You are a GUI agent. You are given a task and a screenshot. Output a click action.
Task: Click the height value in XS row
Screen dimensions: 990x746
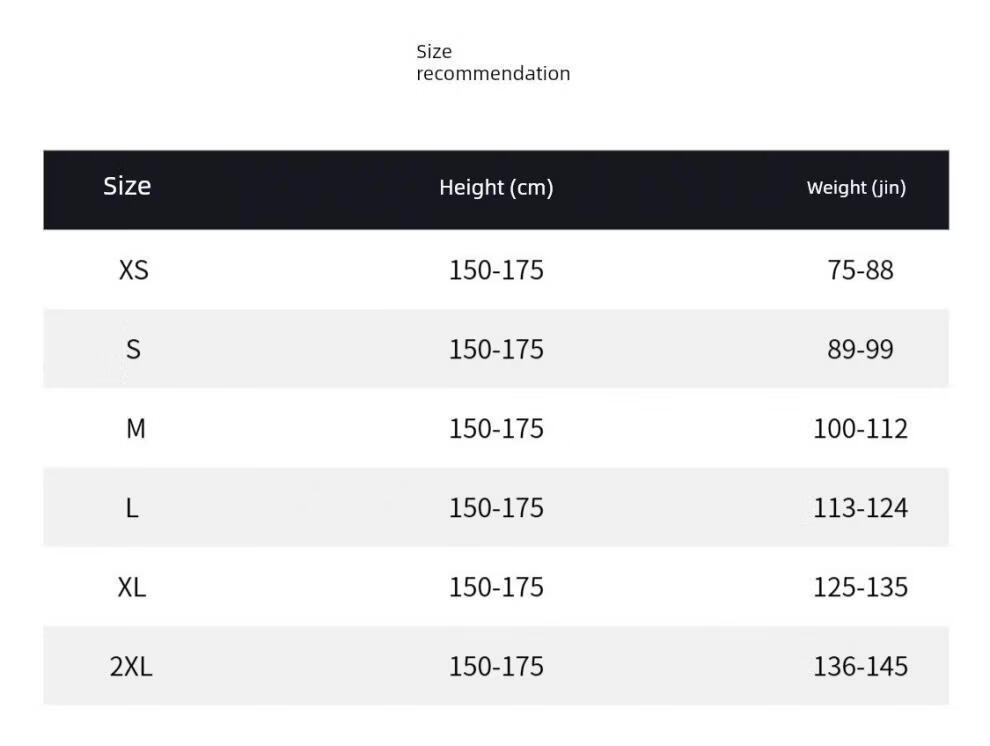tap(496, 270)
